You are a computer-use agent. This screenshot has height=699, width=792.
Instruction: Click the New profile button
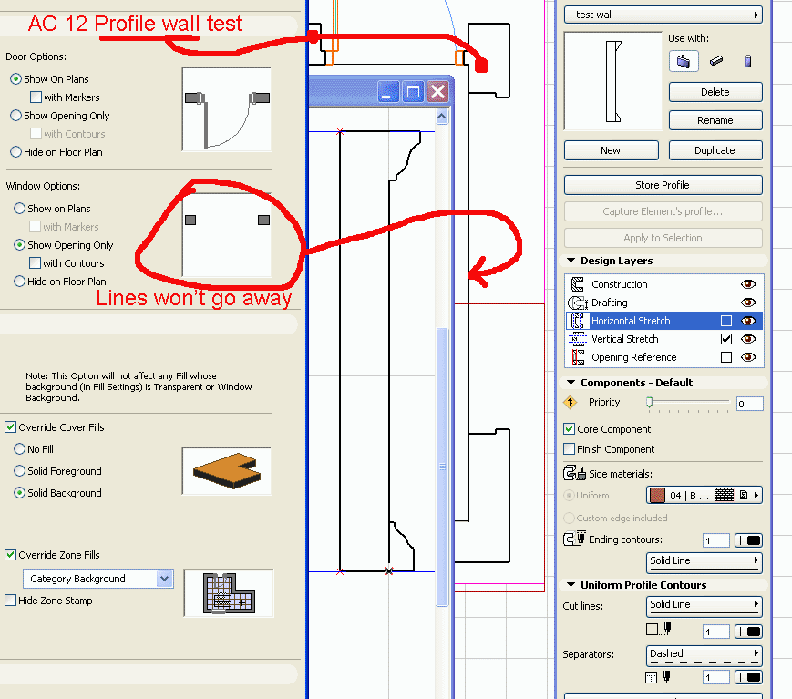point(611,151)
